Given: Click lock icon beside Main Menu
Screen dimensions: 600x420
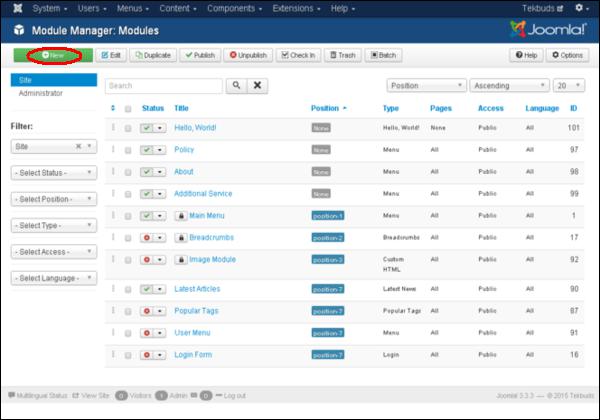Looking at the screenshot, I should pyautogui.click(x=181, y=216).
